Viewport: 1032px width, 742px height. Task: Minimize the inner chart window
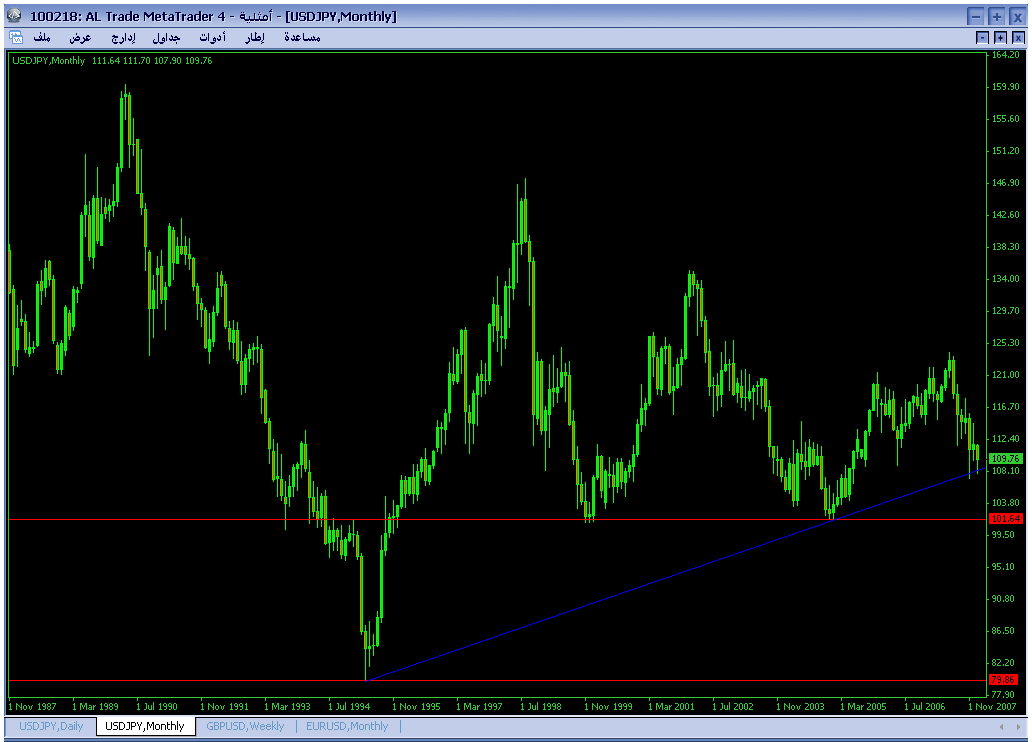point(983,37)
